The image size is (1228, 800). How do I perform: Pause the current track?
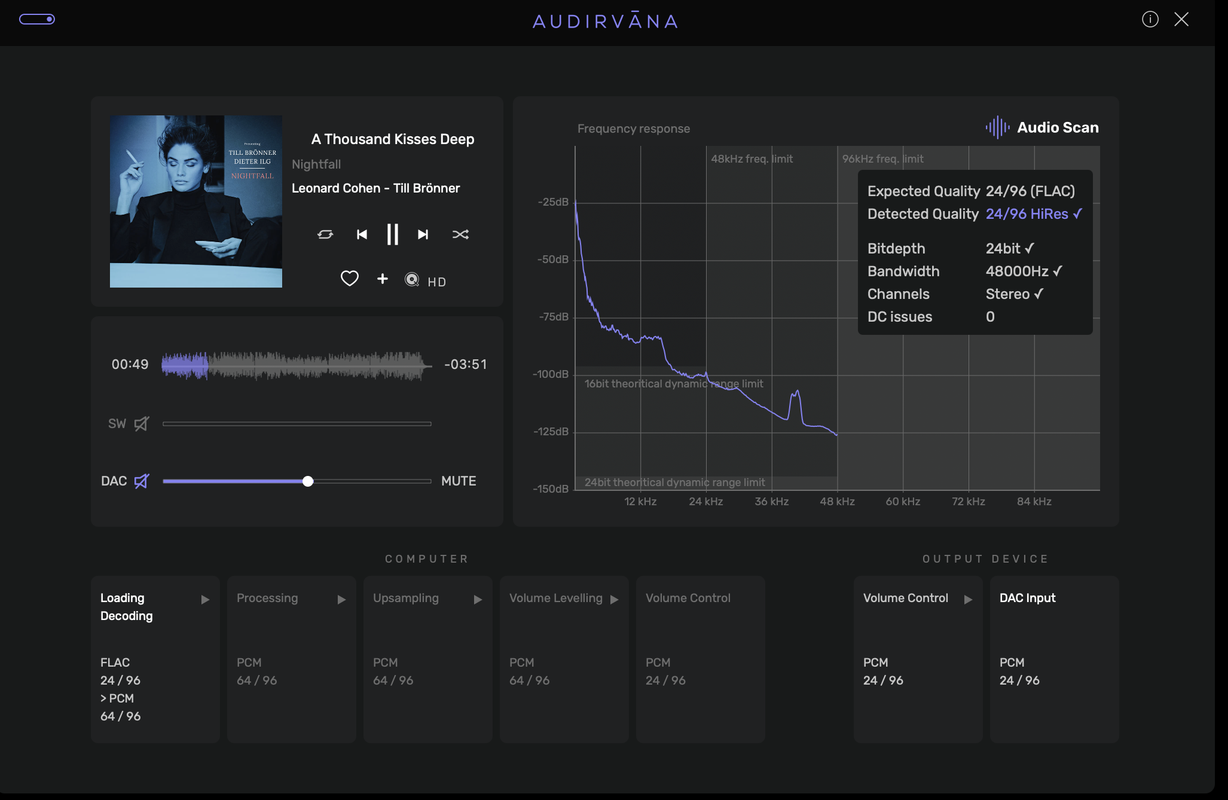(x=392, y=234)
